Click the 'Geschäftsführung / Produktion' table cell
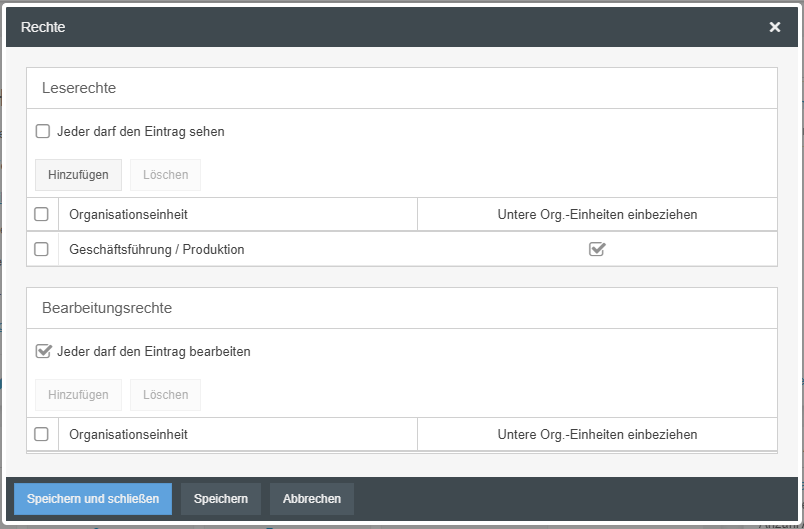 pyautogui.click(x=156, y=249)
